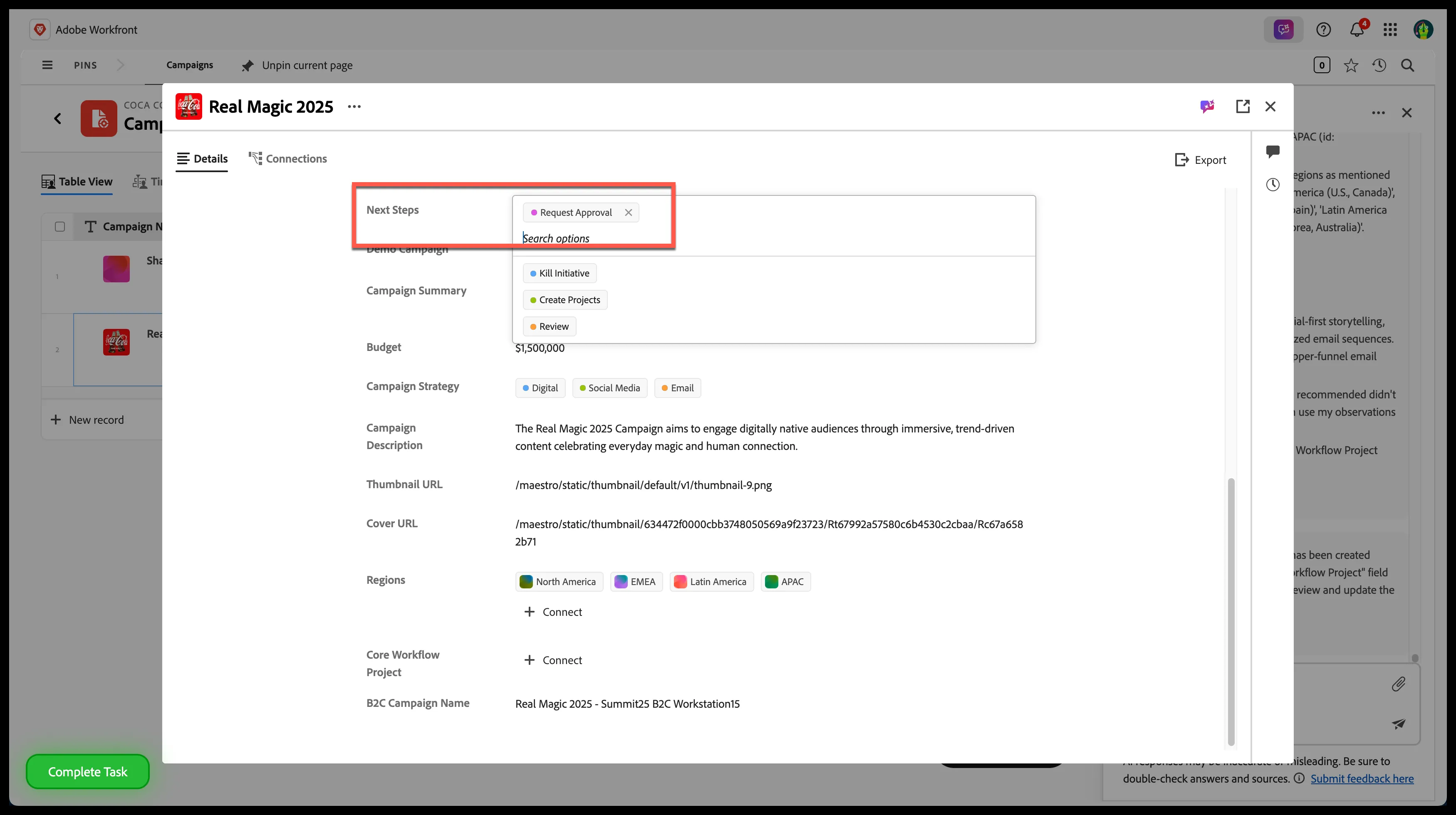1456x815 pixels.
Task: Open the assistant panel more options menu
Action: [1378, 113]
